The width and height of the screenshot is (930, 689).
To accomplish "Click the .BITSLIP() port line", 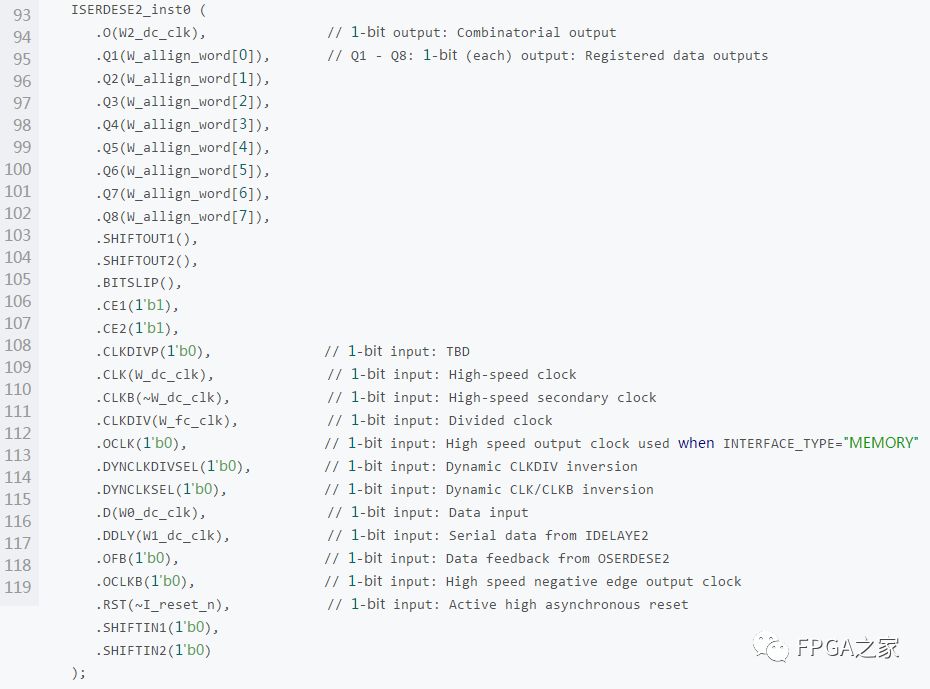I will coord(139,282).
